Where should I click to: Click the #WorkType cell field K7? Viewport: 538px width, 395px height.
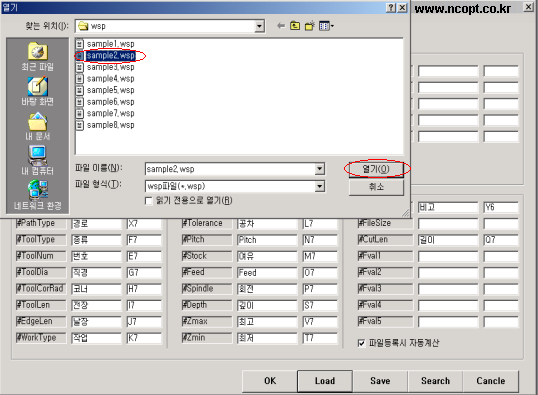click(x=144, y=338)
